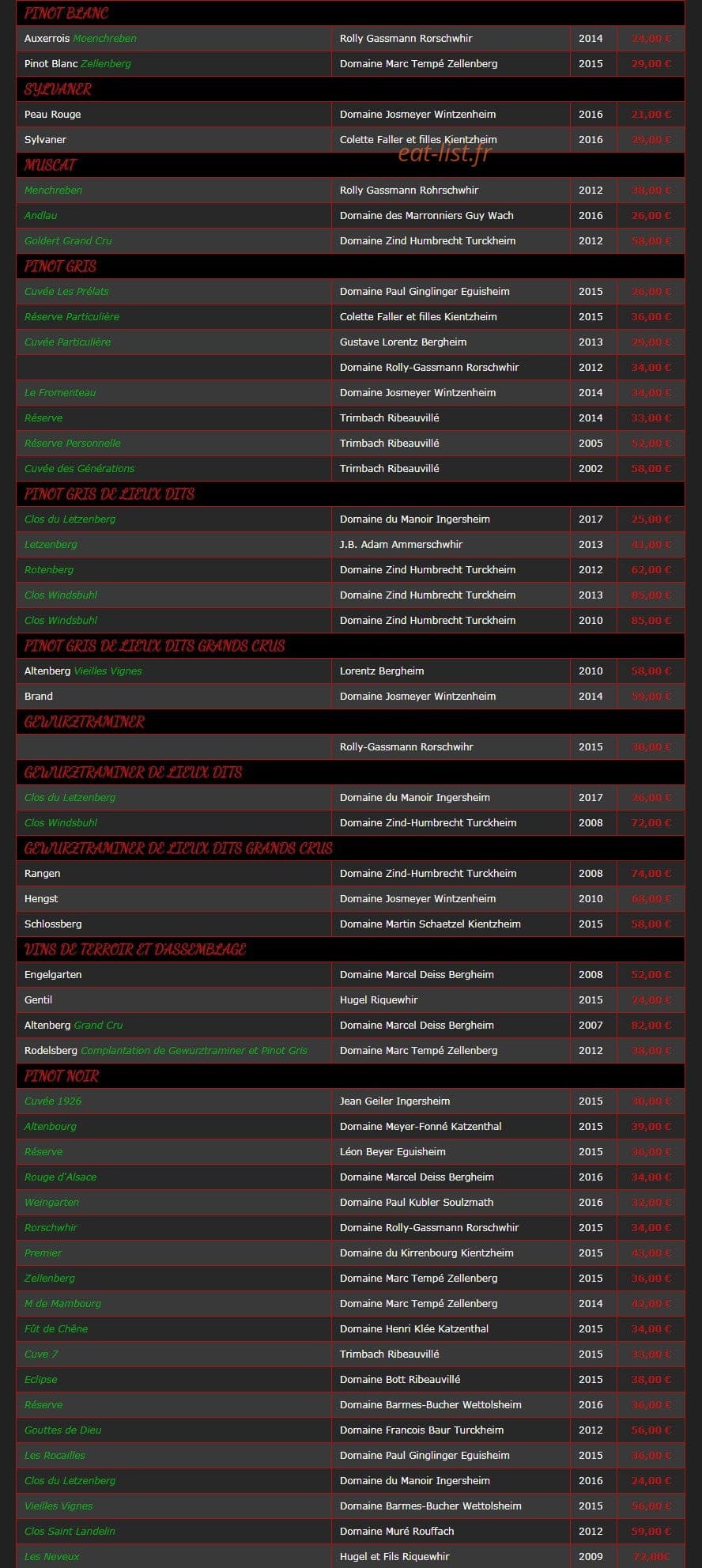702x1568 pixels.
Task: Select Peau Rouge under Sylvaner
Action: (52, 114)
